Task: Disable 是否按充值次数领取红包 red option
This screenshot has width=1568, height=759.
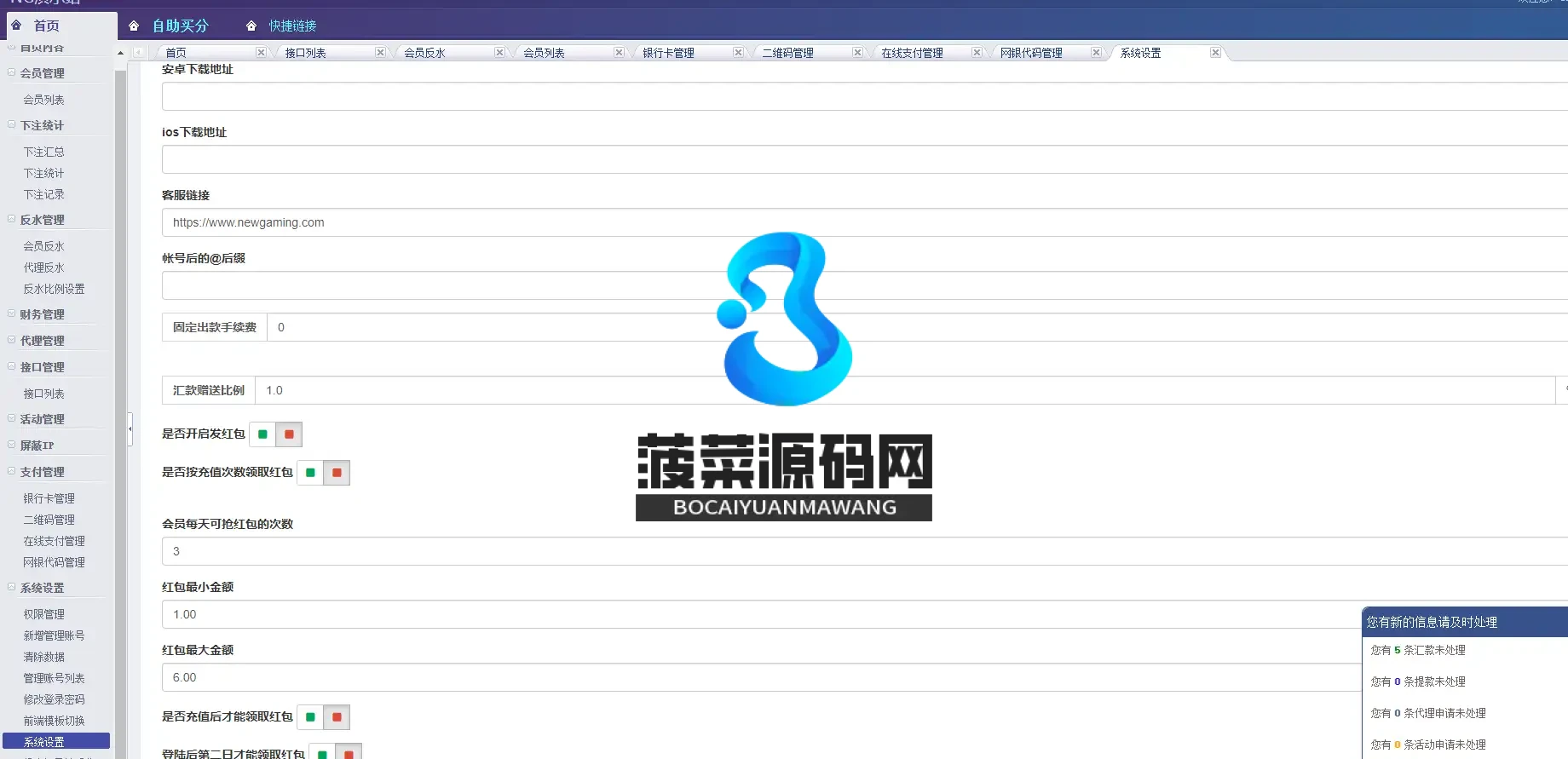Action: (337, 473)
